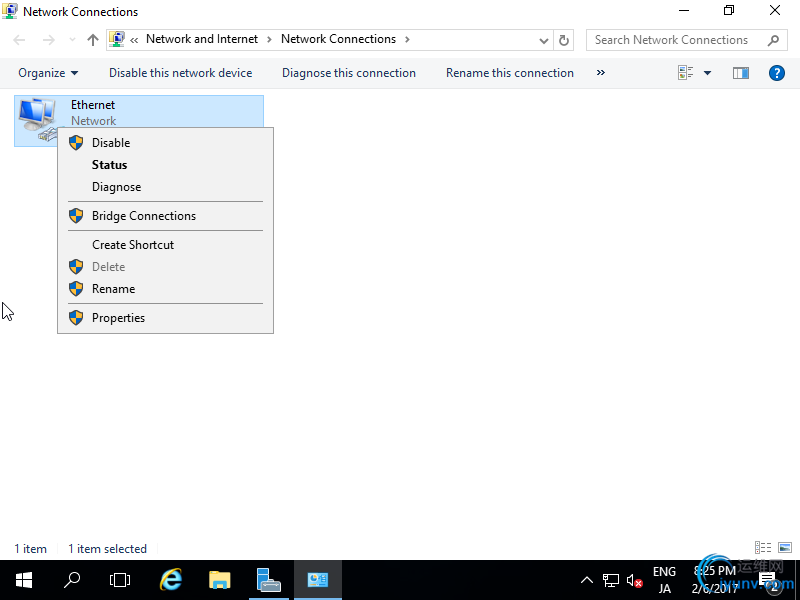Expand arrow after Network and Internet

(x=269, y=40)
